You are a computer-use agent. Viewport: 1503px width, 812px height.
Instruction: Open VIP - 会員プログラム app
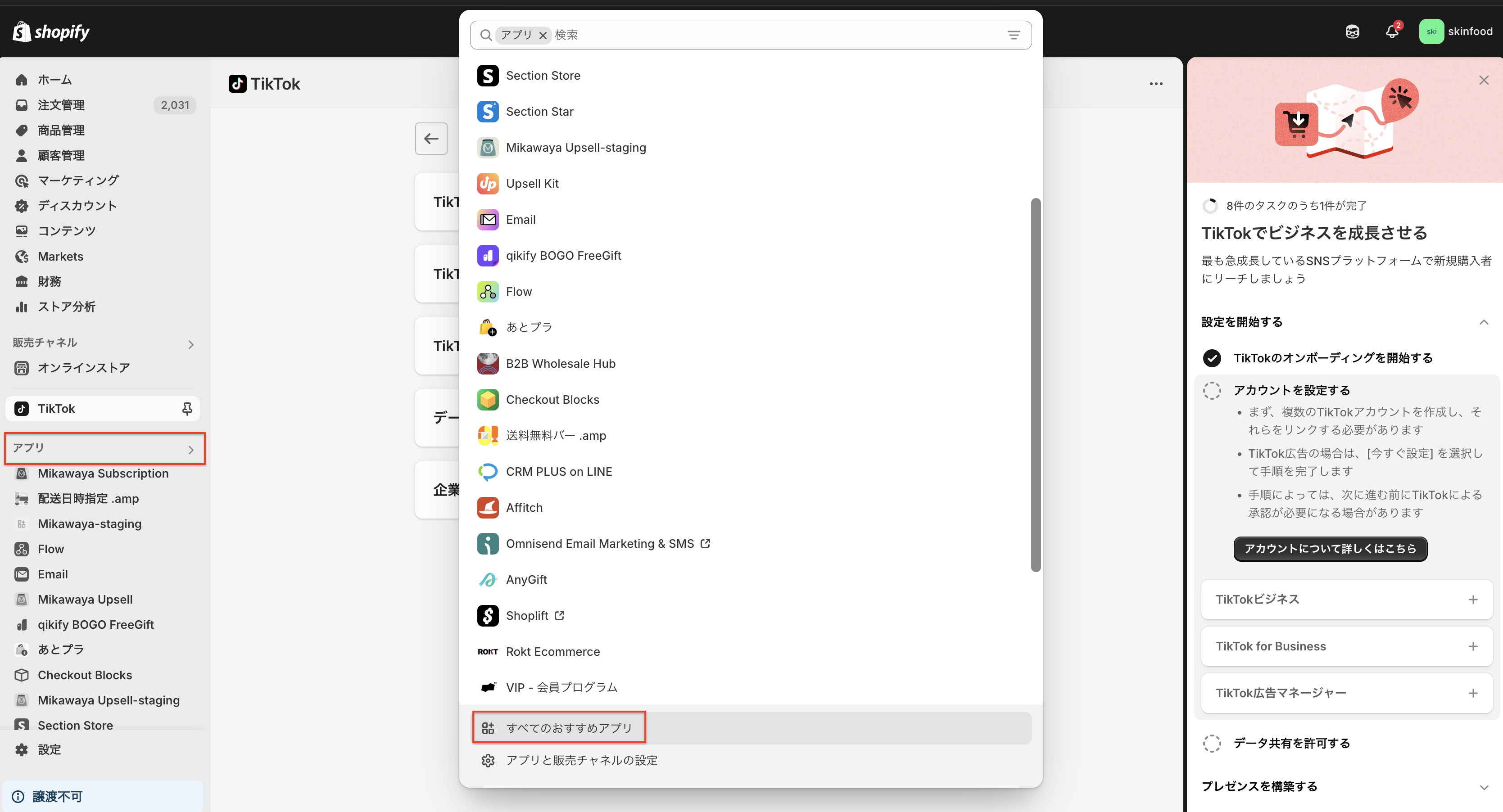click(750, 688)
